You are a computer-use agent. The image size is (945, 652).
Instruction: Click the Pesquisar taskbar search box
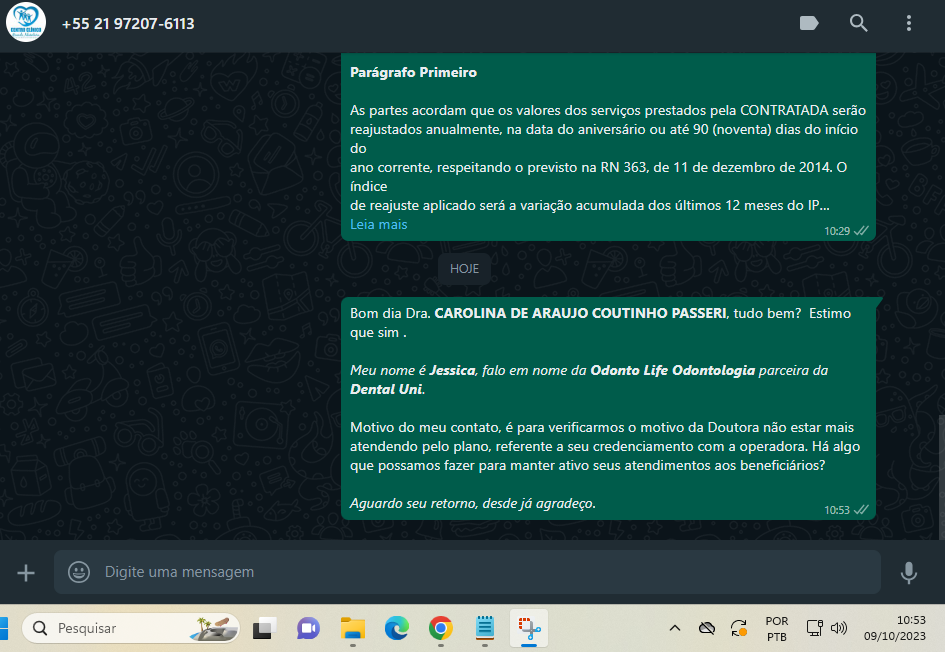click(131, 628)
